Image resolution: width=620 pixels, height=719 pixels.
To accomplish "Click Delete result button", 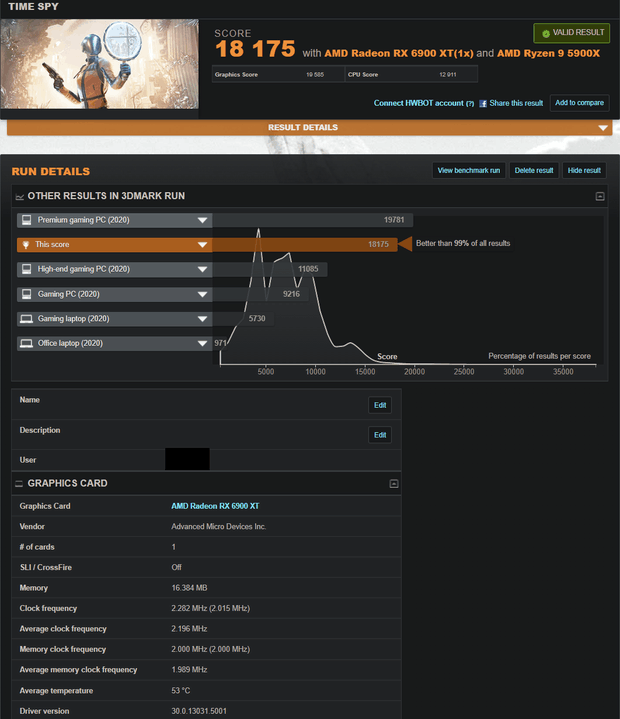I will click(x=534, y=171).
